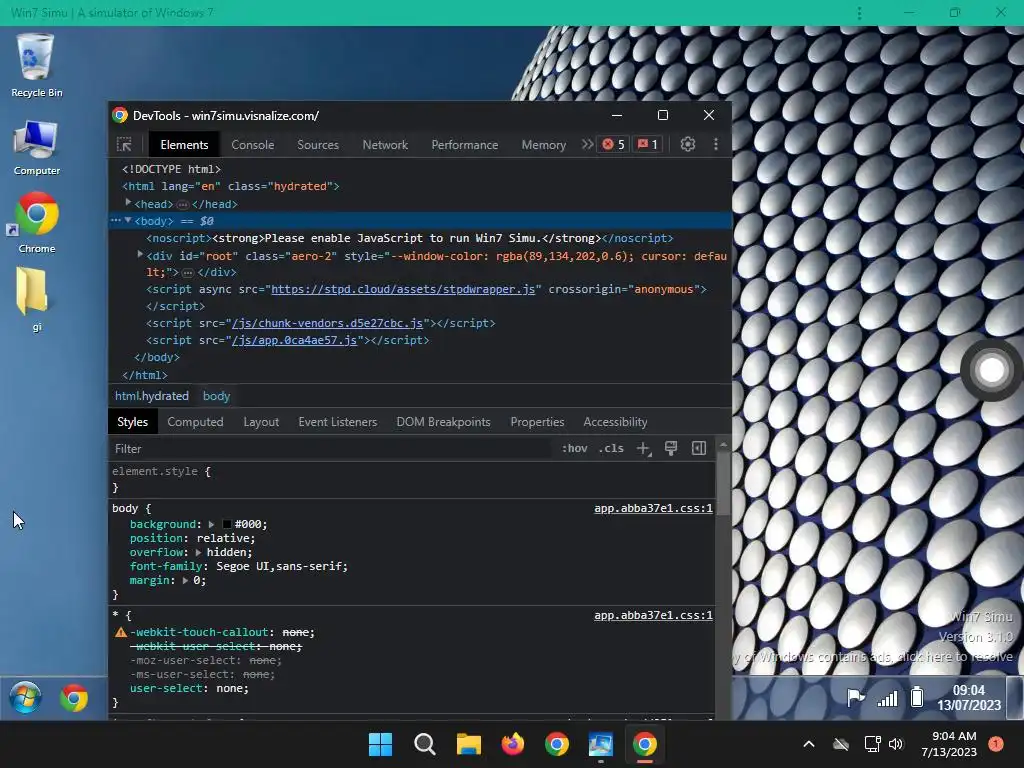Click the Action Center flag tray icon

coord(856,698)
